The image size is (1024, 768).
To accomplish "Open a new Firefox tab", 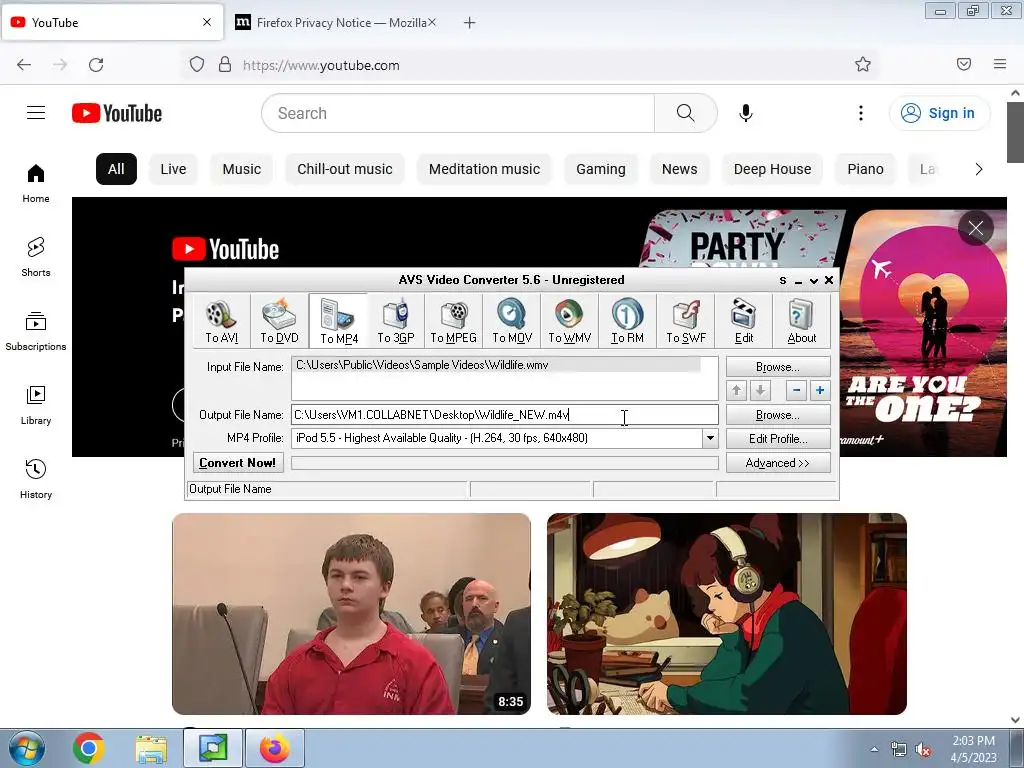I will pyautogui.click(x=469, y=23).
